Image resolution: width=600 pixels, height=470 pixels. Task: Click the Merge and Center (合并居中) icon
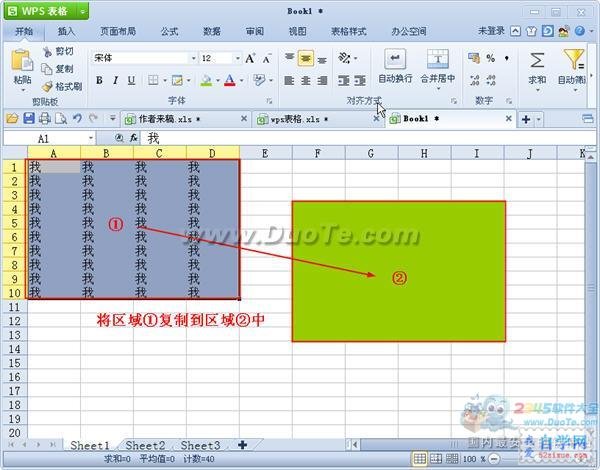438,60
